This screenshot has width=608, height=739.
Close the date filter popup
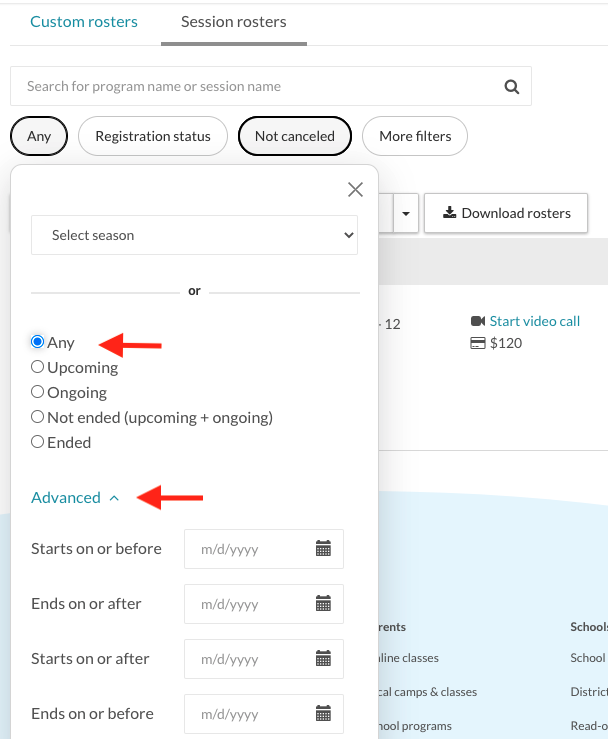click(x=355, y=190)
